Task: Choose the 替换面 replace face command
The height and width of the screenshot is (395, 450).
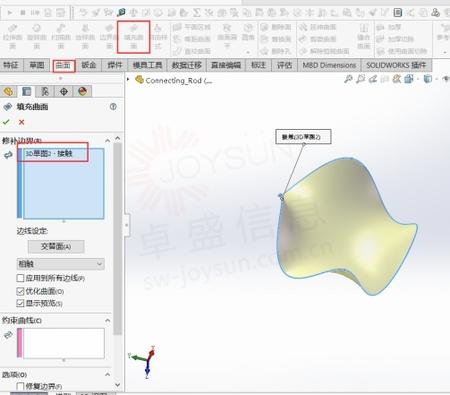Action: click(276, 39)
